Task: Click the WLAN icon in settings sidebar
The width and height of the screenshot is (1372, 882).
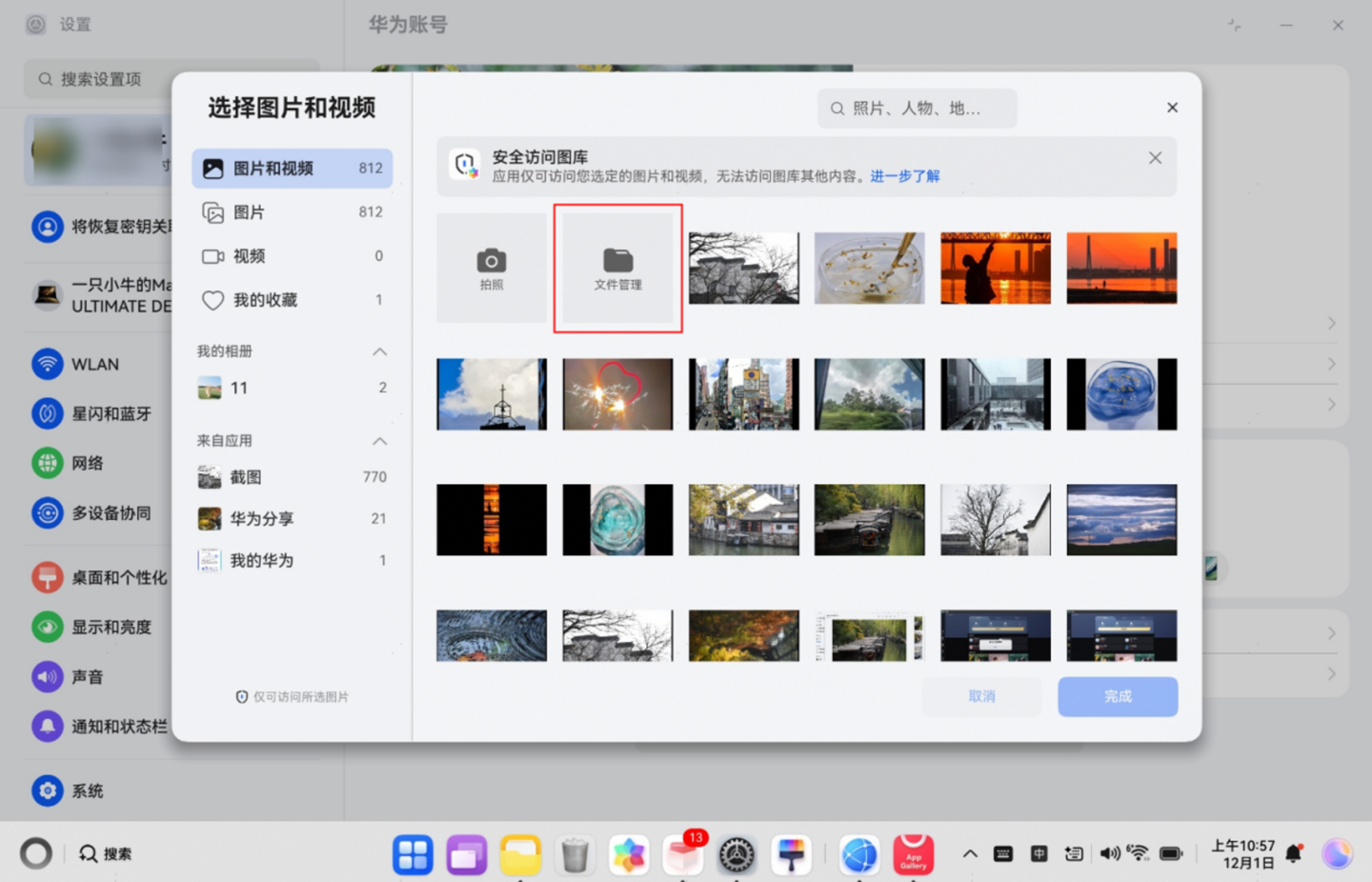Action: (x=48, y=364)
